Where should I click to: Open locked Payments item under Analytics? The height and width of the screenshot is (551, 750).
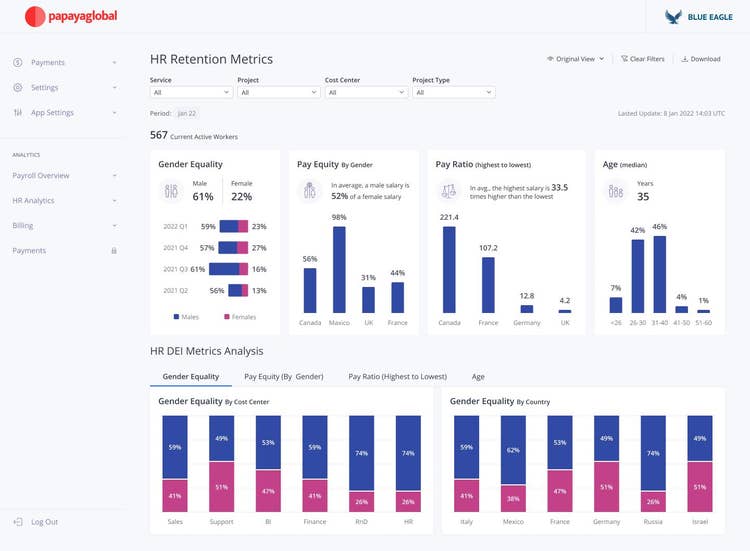coord(65,250)
